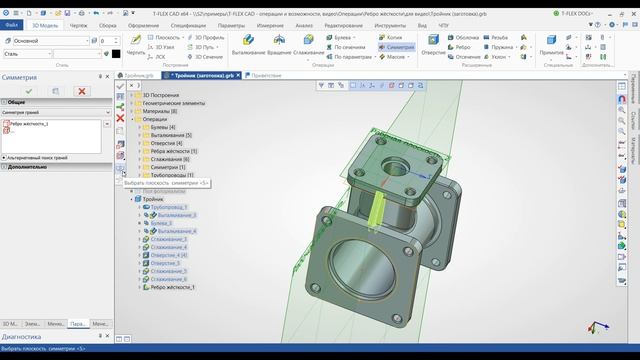Select the Резьба tool
640x360 pixels.
click(x=496, y=38)
